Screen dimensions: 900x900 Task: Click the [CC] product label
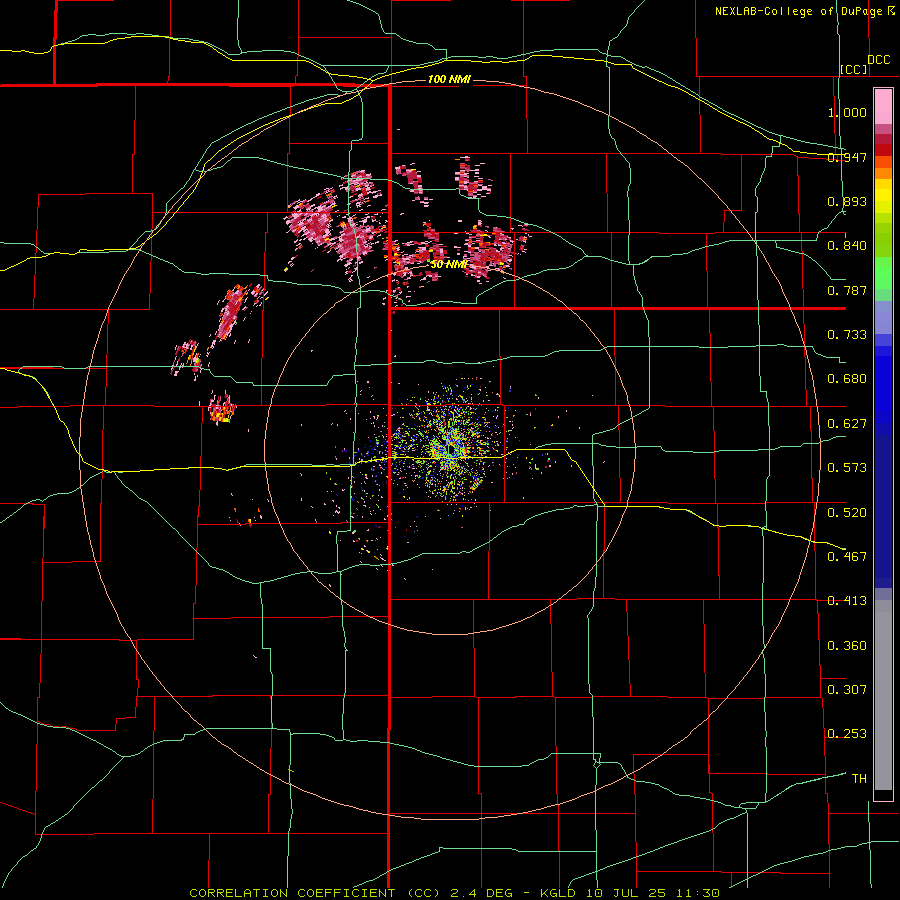(x=854, y=69)
